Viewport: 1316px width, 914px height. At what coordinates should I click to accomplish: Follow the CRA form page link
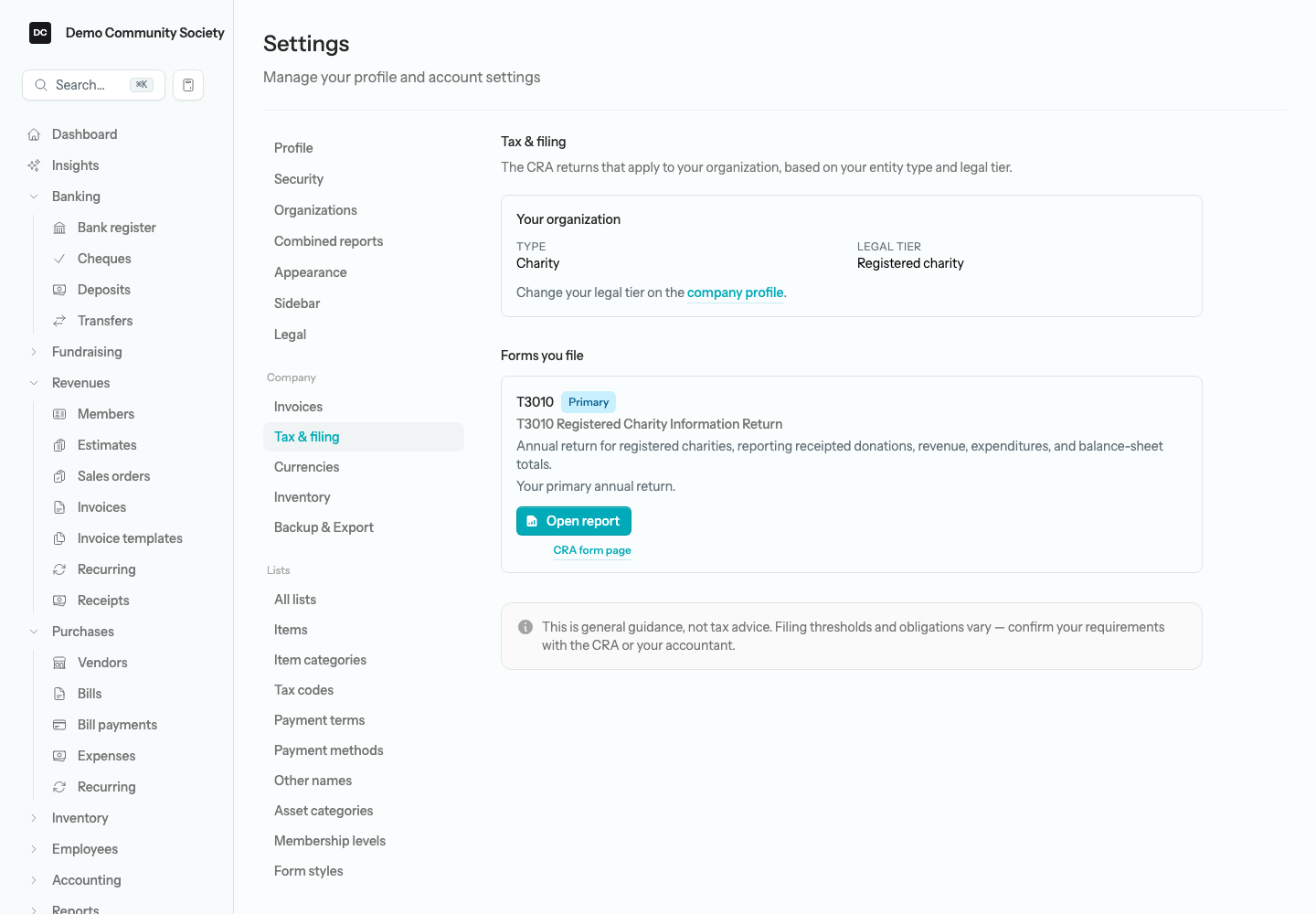point(592,550)
